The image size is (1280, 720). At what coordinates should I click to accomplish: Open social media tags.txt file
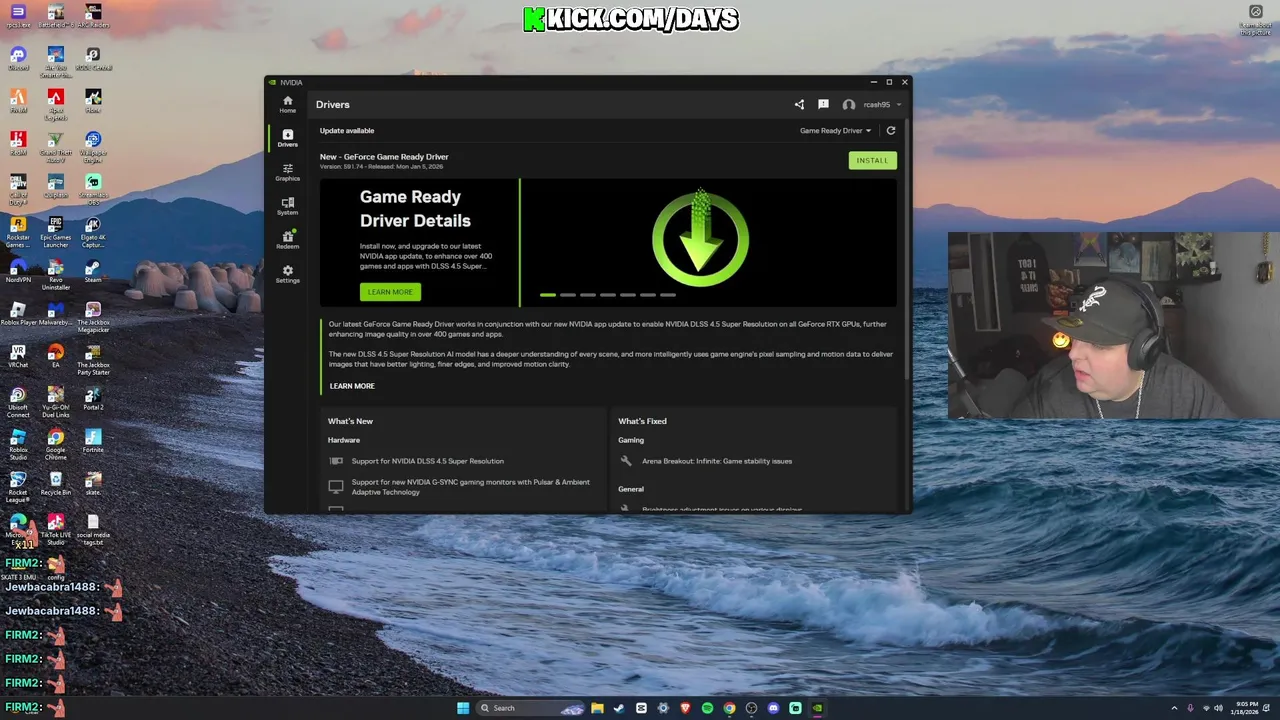(93, 529)
